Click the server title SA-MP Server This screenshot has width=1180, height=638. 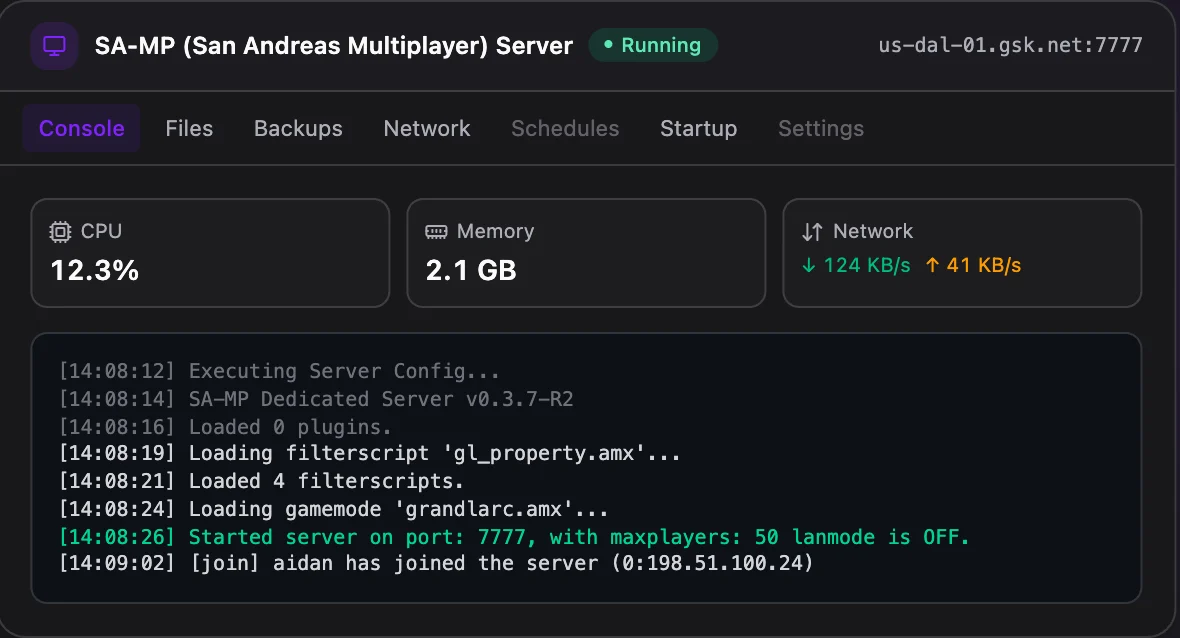tap(333, 46)
